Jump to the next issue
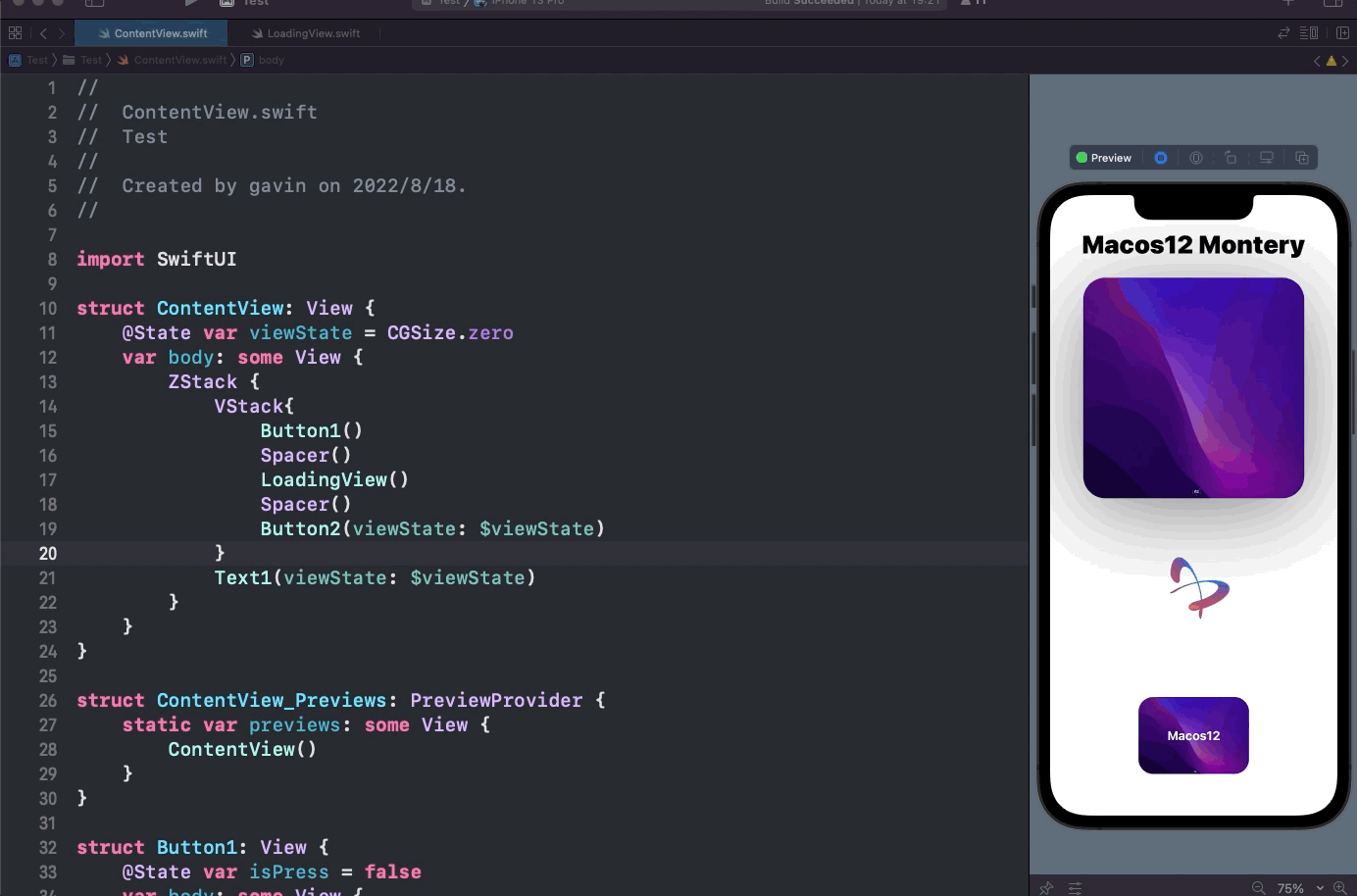 (x=1345, y=61)
